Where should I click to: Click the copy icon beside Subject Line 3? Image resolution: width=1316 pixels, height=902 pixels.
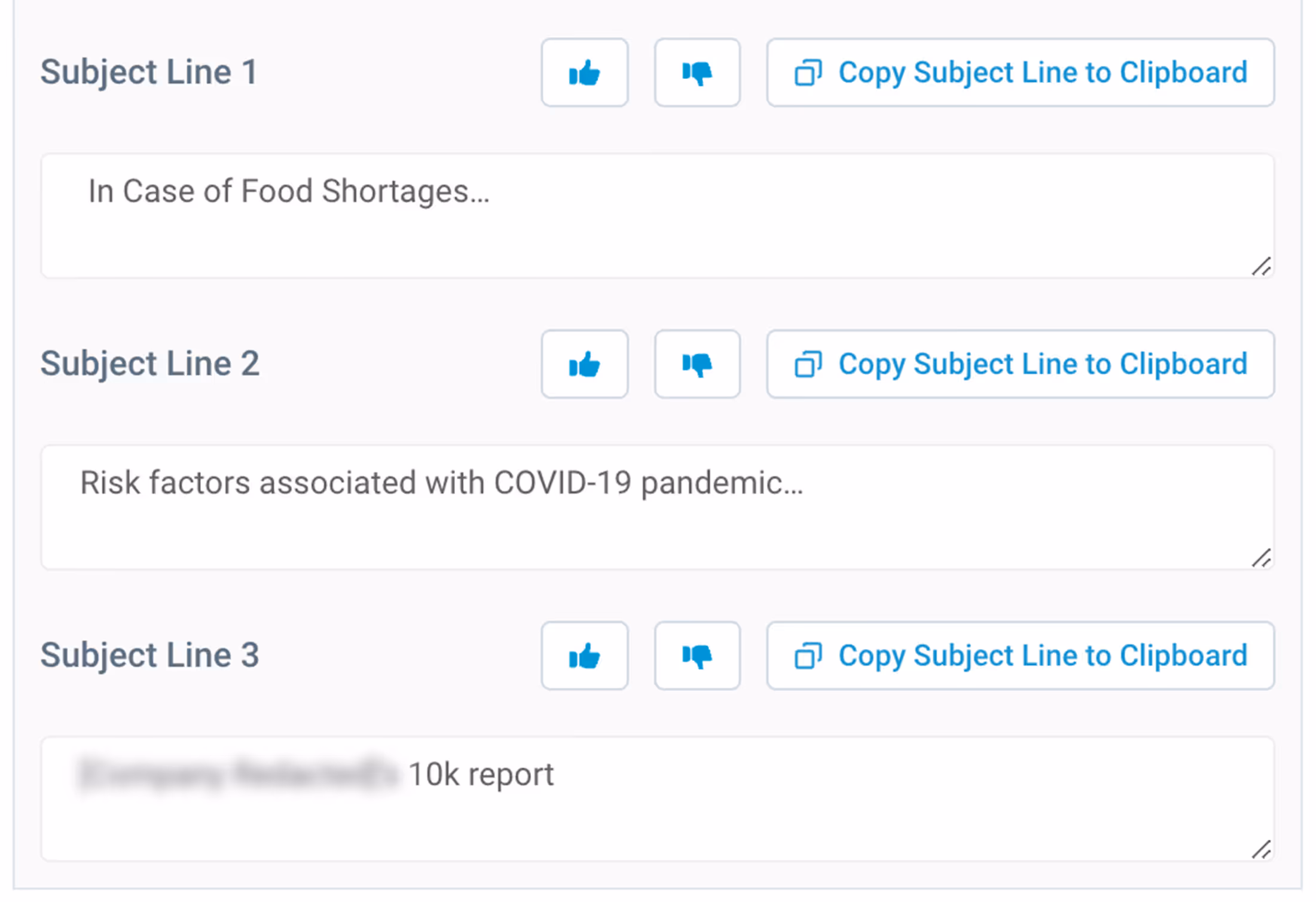808,656
